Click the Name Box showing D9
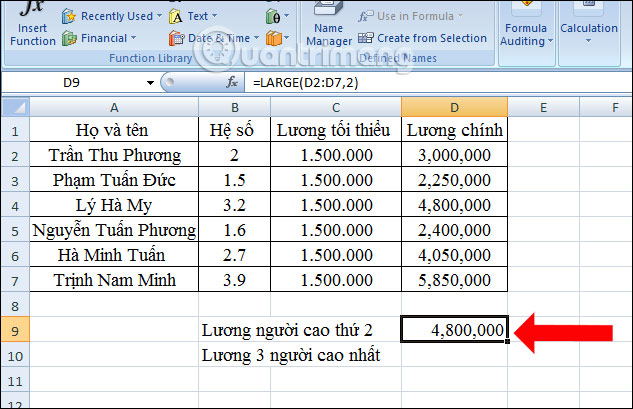633x409 pixels. coord(72,83)
